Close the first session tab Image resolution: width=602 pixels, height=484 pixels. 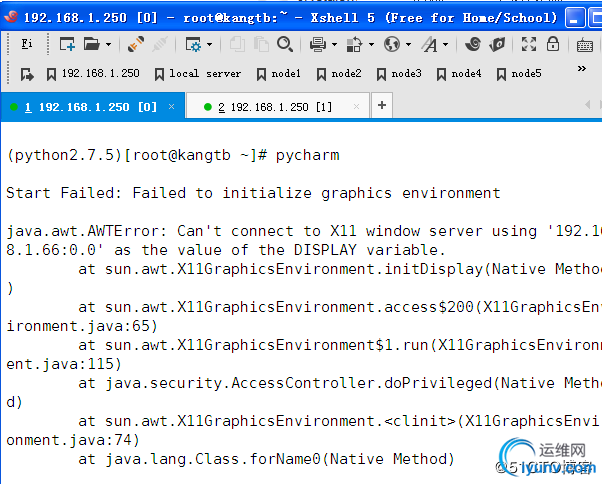point(172,107)
